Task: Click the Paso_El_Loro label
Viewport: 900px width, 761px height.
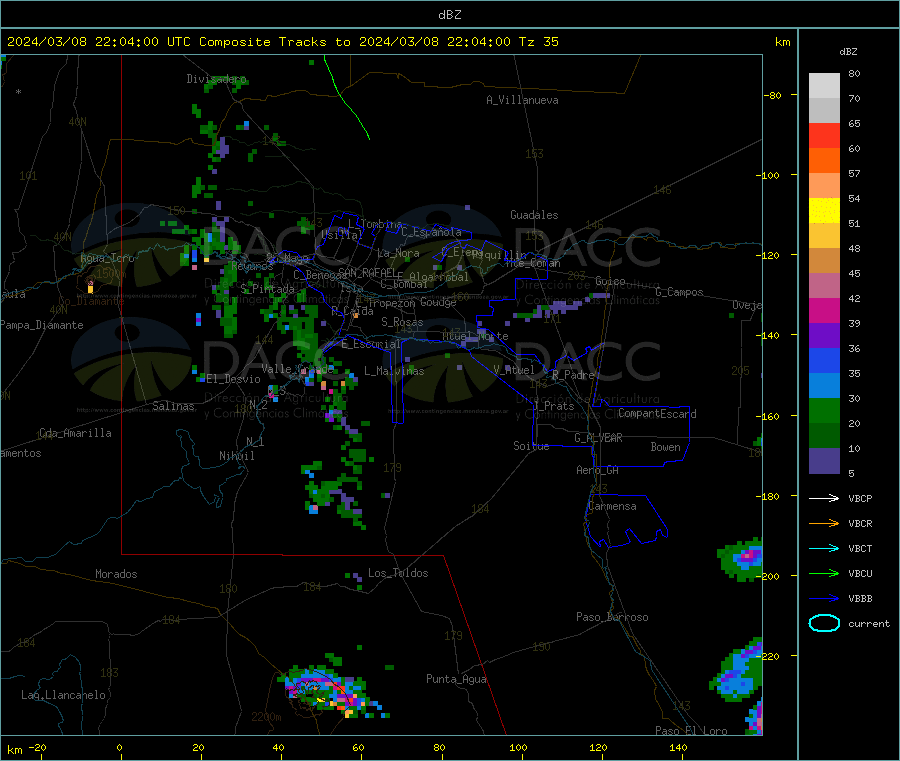Action: click(x=691, y=731)
